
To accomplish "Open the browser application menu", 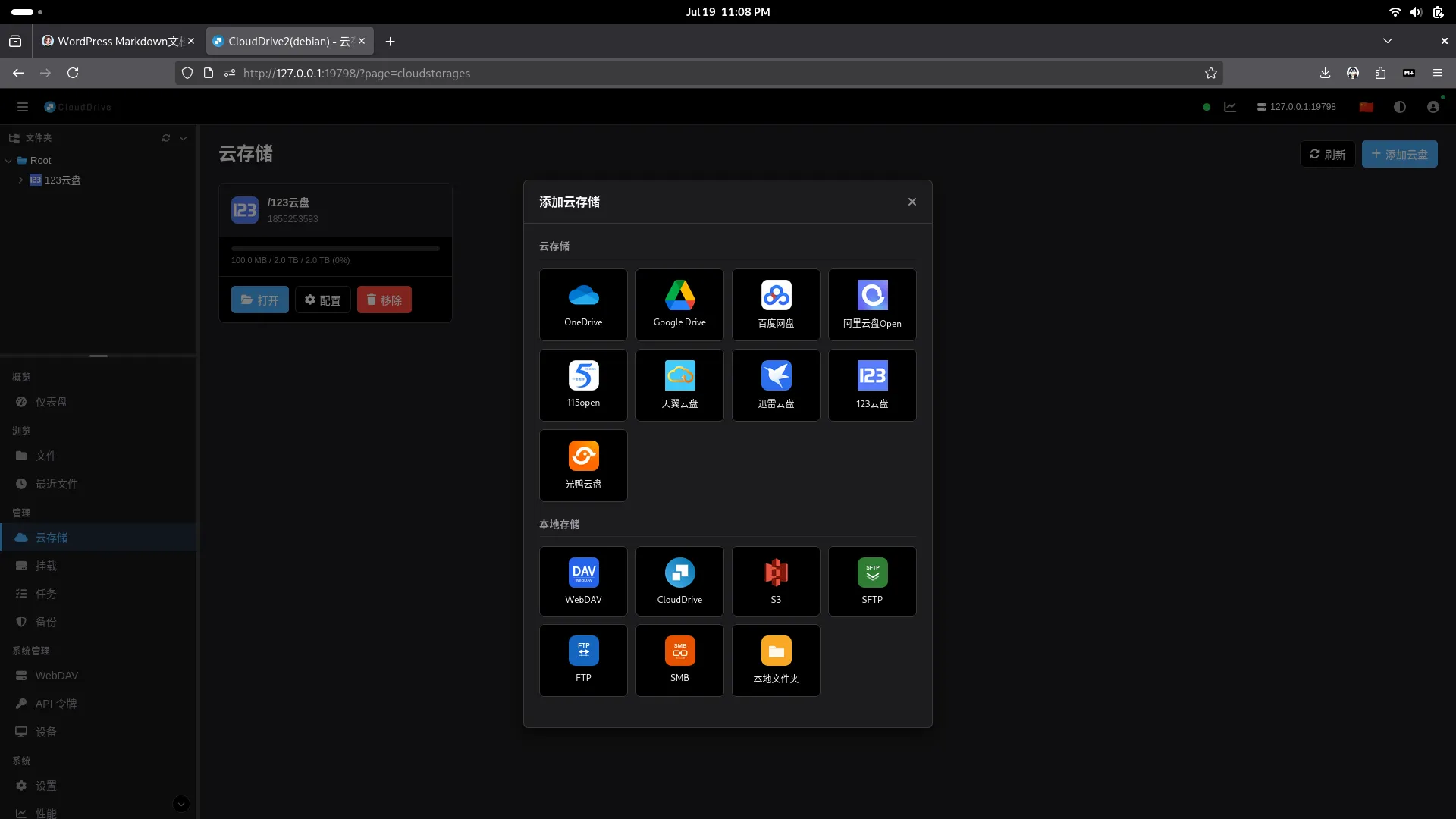I will coord(1437,73).
